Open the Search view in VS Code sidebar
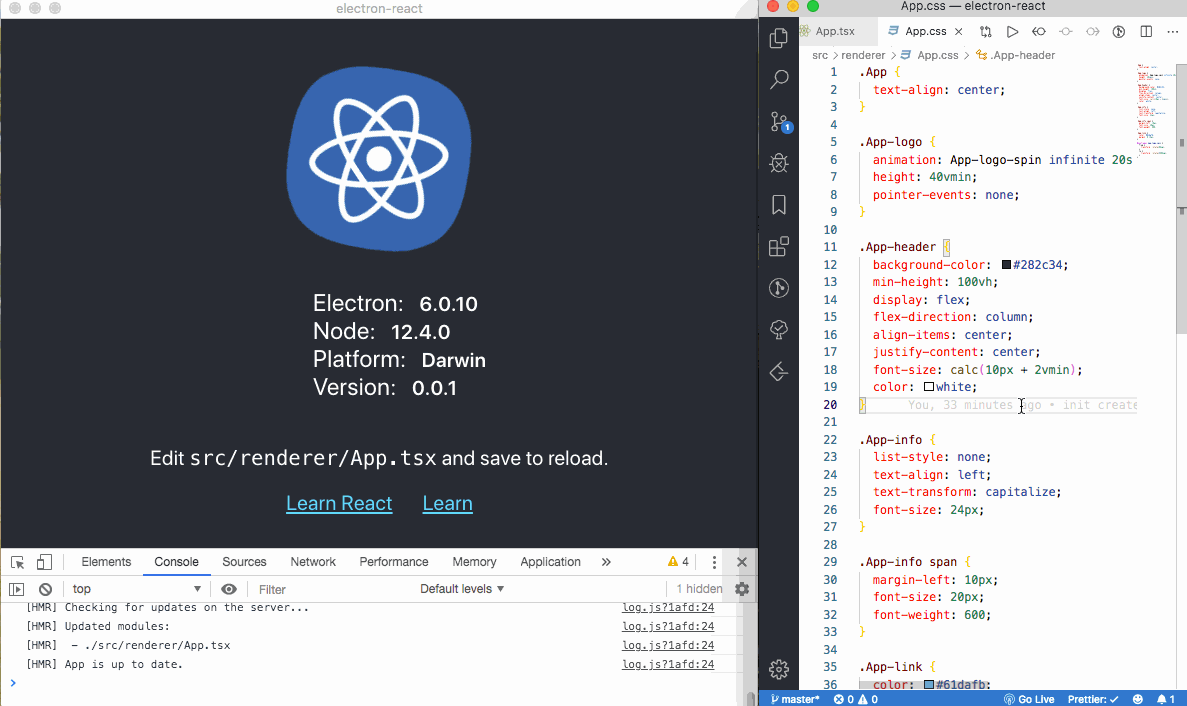This screenshot has width=1187, height=706. (x=778, y=79)
